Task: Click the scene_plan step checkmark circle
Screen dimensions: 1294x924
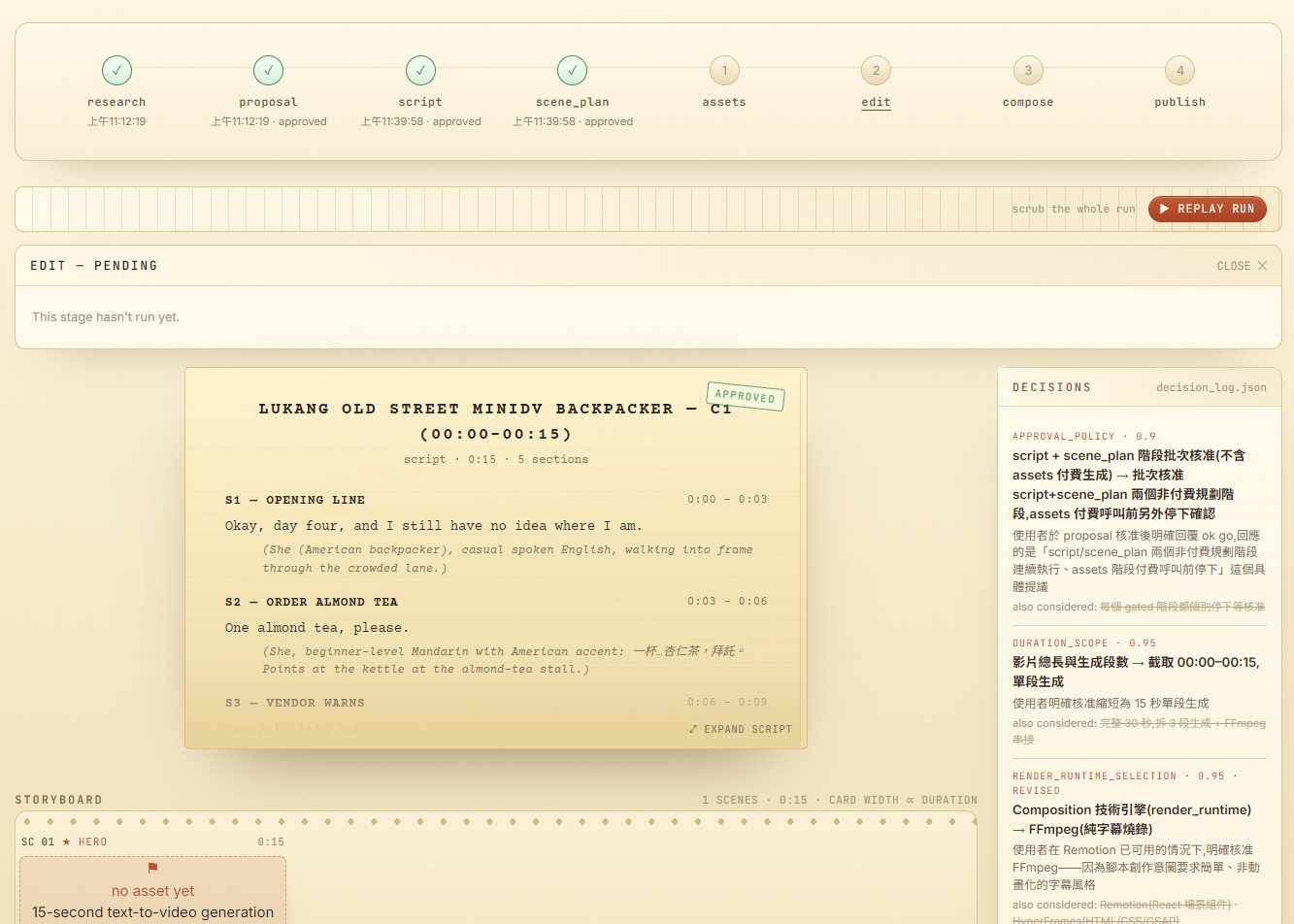Action: (x=573, y=70)
